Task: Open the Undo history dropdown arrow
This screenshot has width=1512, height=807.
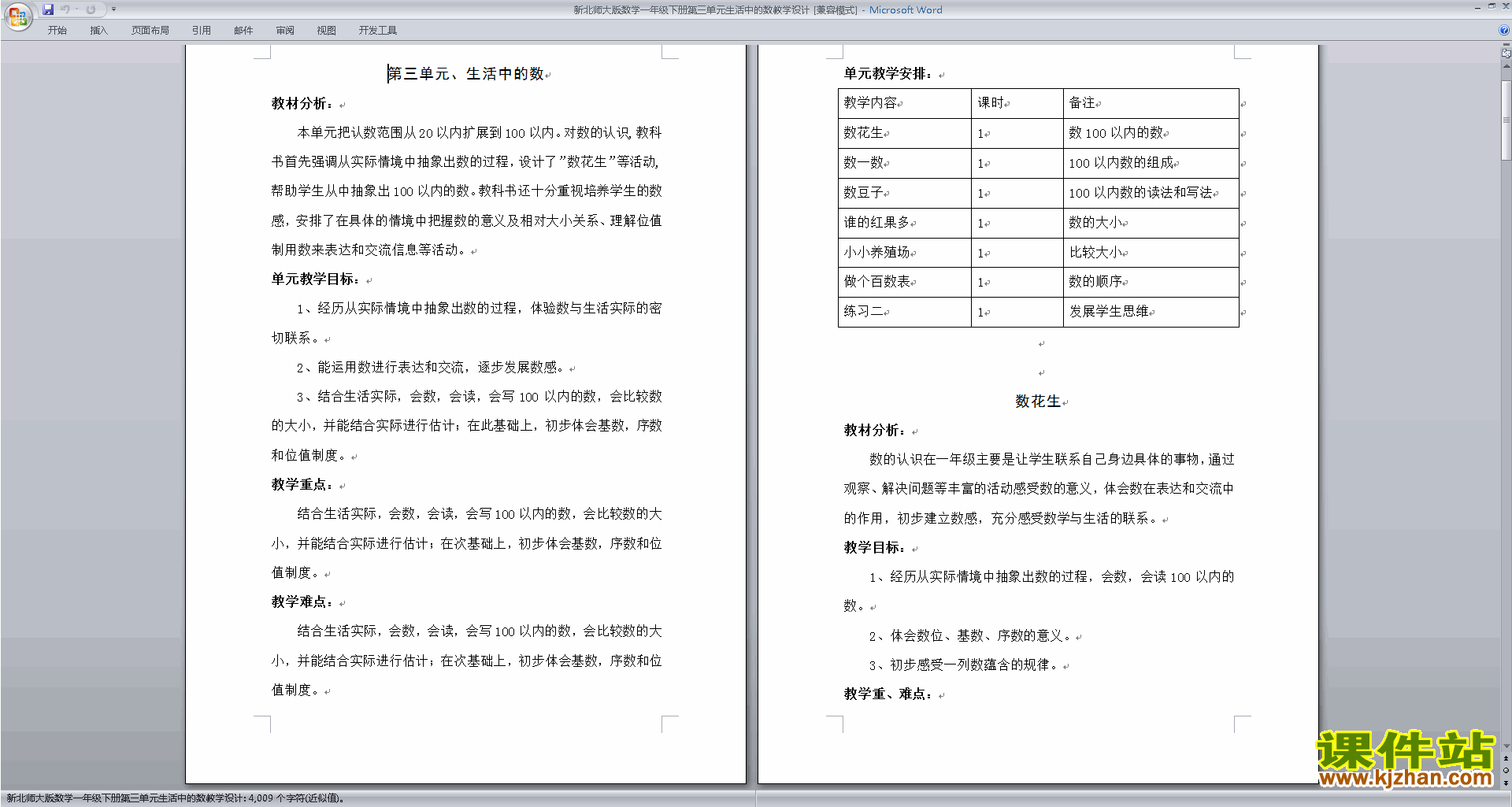Action: click(76, 9)
